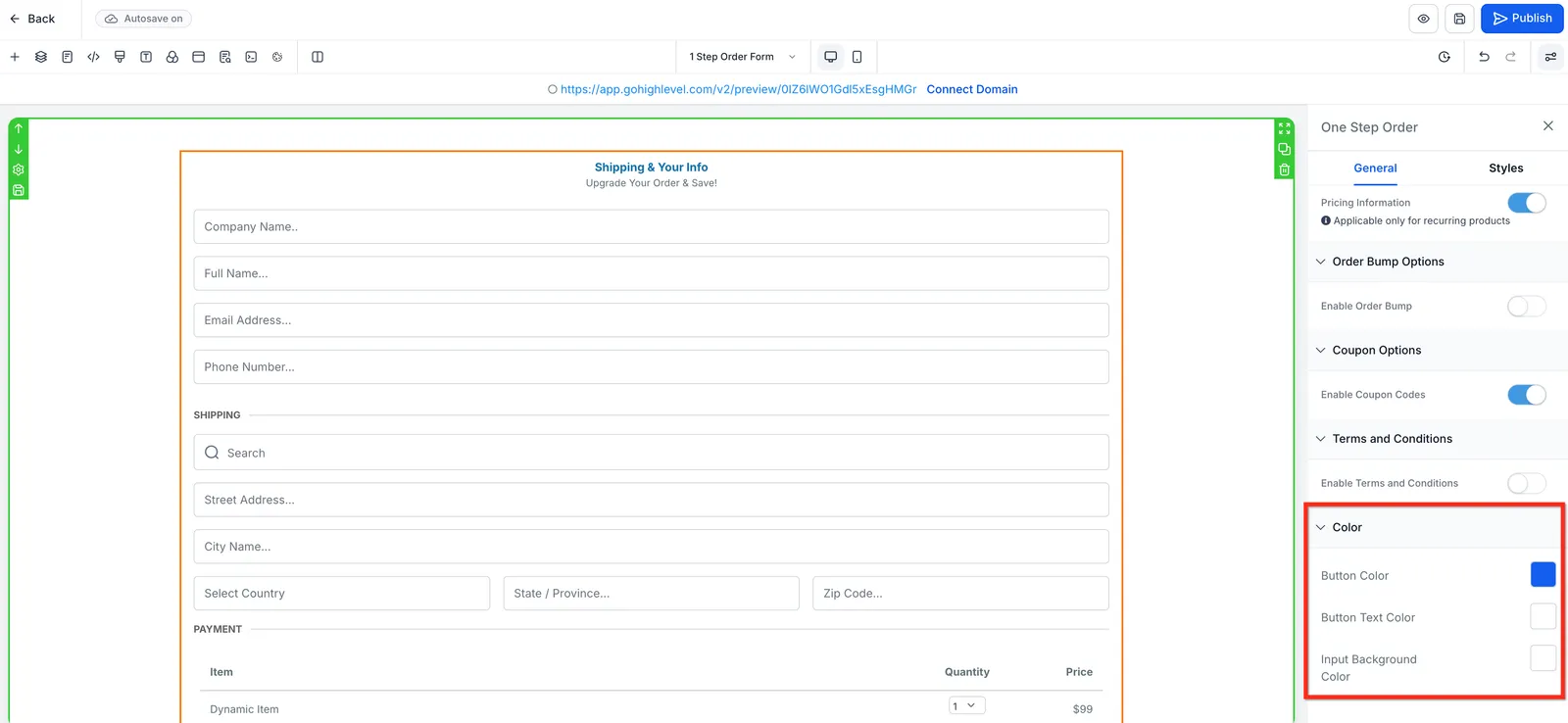Click the preview eye icon
The width and height of the screenshot is (1568, 723).
1424,19
